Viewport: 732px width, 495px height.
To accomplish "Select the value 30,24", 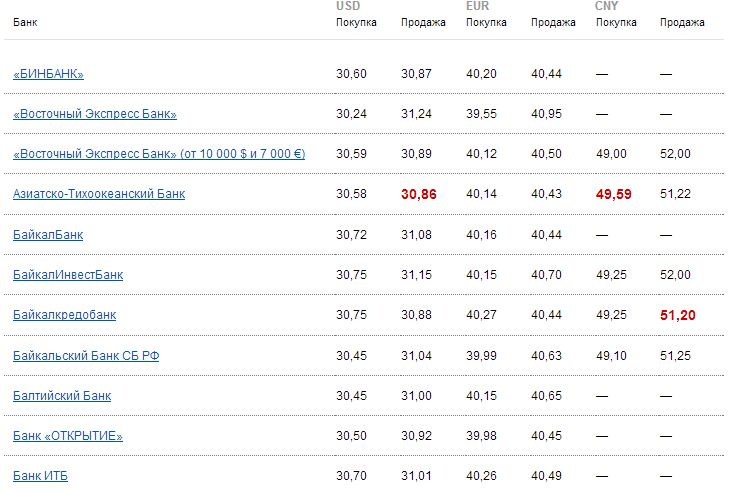I will tap(352, 114).
